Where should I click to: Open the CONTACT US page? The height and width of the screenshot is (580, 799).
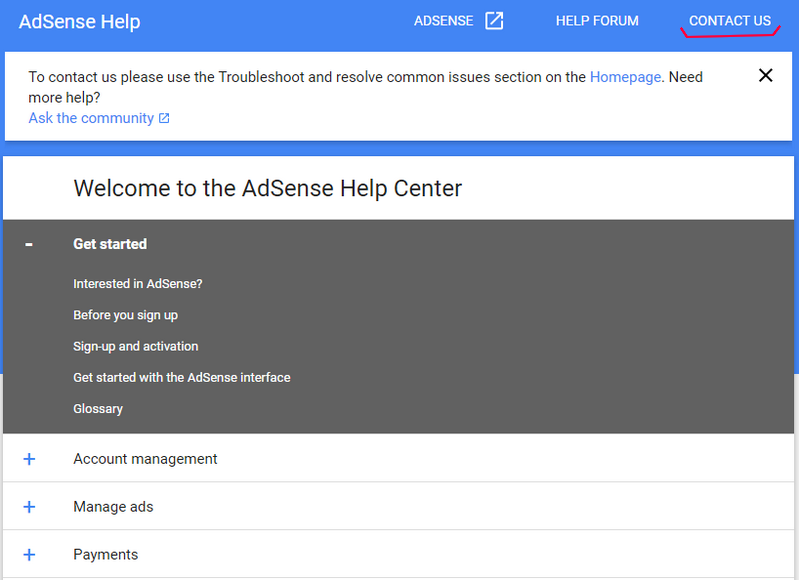[x=730, y=21]
